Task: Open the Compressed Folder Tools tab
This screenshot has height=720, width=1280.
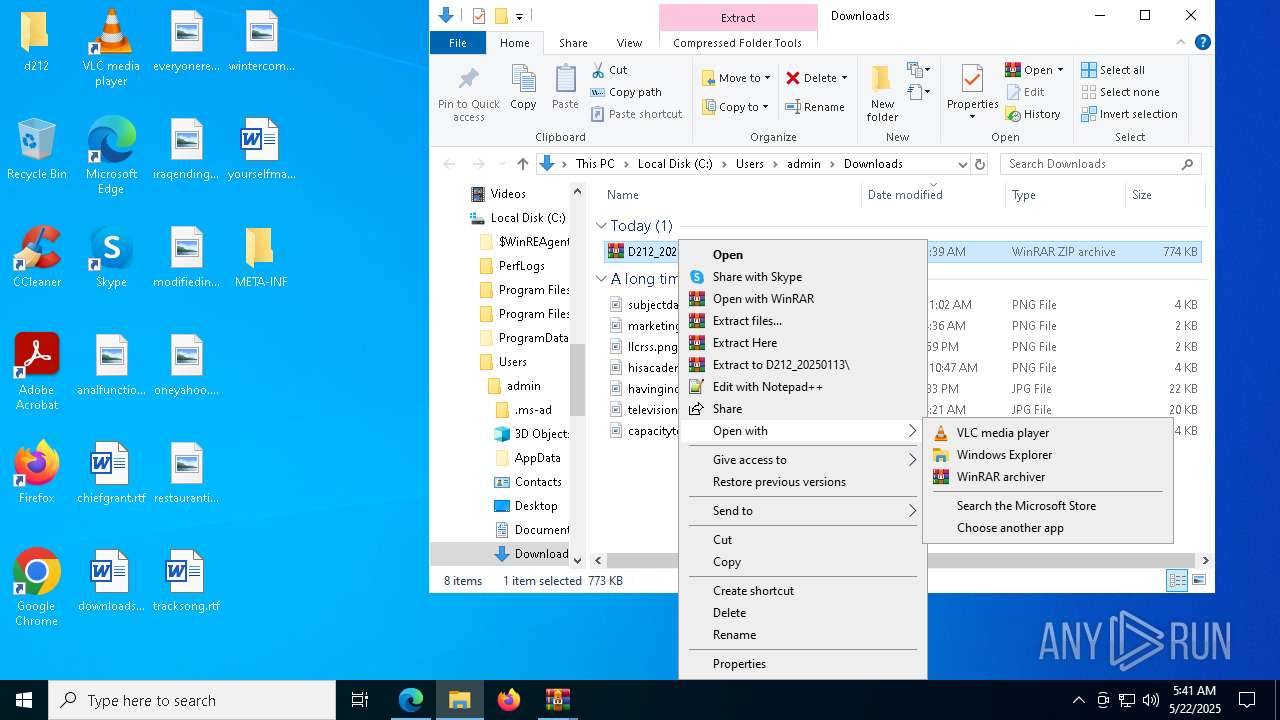Action: point(737,43)
